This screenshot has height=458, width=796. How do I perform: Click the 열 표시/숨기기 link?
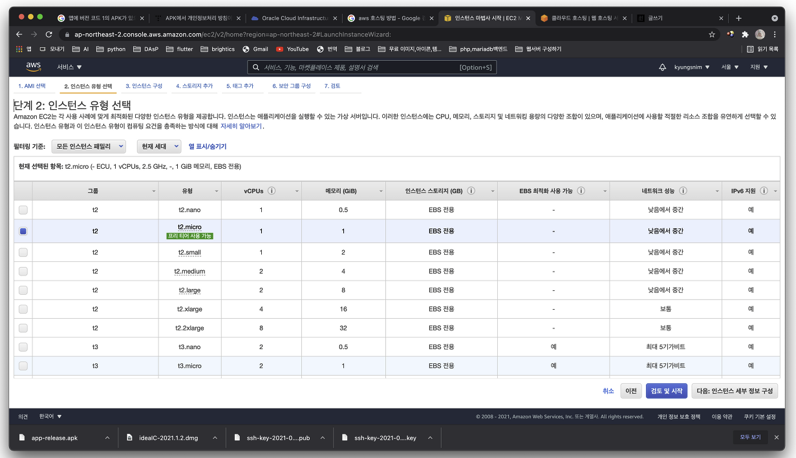pyautogui.click(x=208, y=146)
